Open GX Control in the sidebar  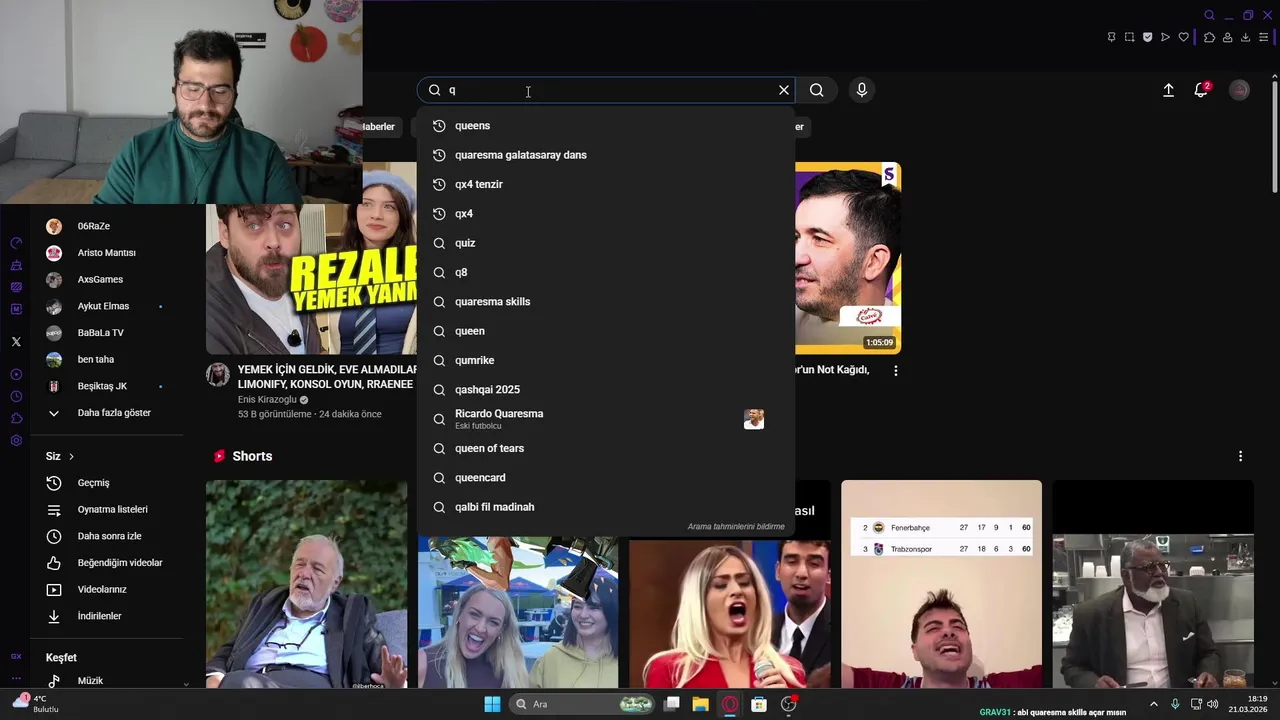(x=16, y=243)
